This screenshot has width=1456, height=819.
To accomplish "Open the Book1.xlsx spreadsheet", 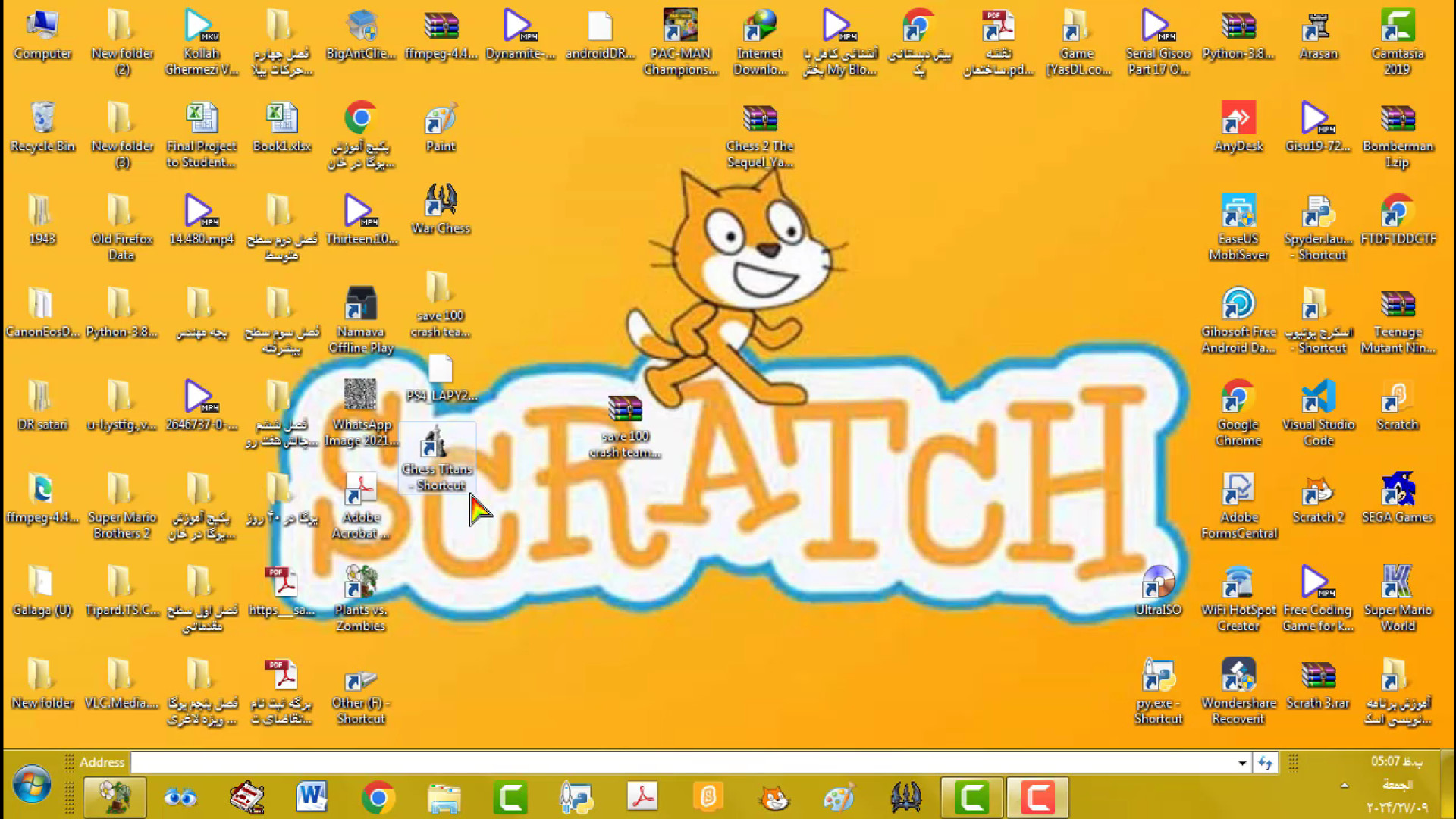I will coord(281,127).
